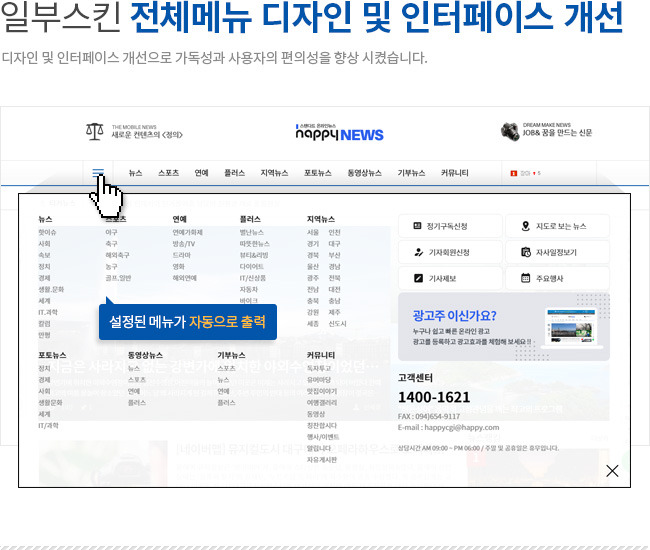Image resolution: width=650 pixels, height=550 pixels.
Task: Click the red icon right of 커뮤니티 in nav bar
Action: coord(514,173)
